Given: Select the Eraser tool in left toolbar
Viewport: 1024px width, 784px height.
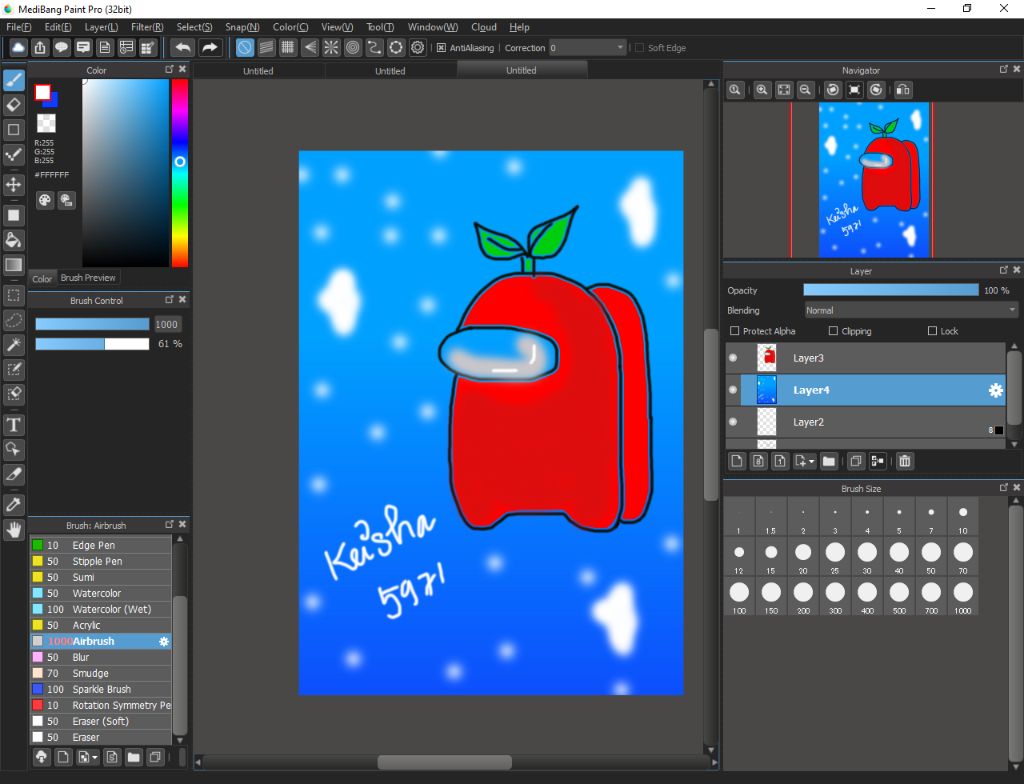Looking at the screenshot, I should [x=14, y=105].
